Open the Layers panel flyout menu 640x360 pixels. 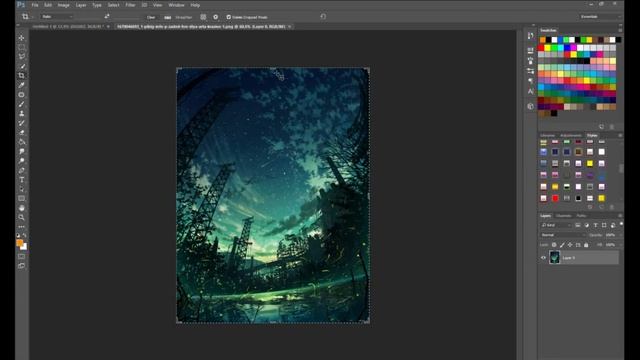coord(620,216)
